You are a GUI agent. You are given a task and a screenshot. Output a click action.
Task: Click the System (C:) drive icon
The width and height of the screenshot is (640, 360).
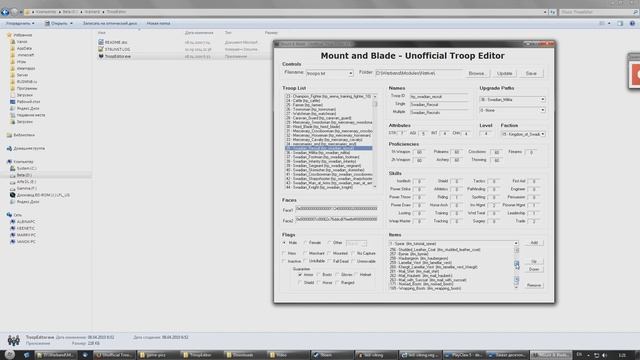[x=13, y=168]
